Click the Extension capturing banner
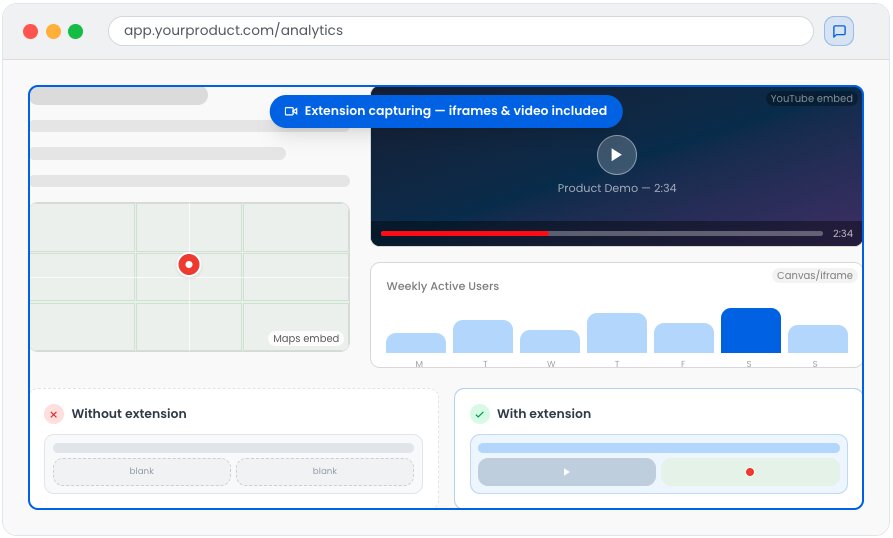 click(x=446, y=111)
